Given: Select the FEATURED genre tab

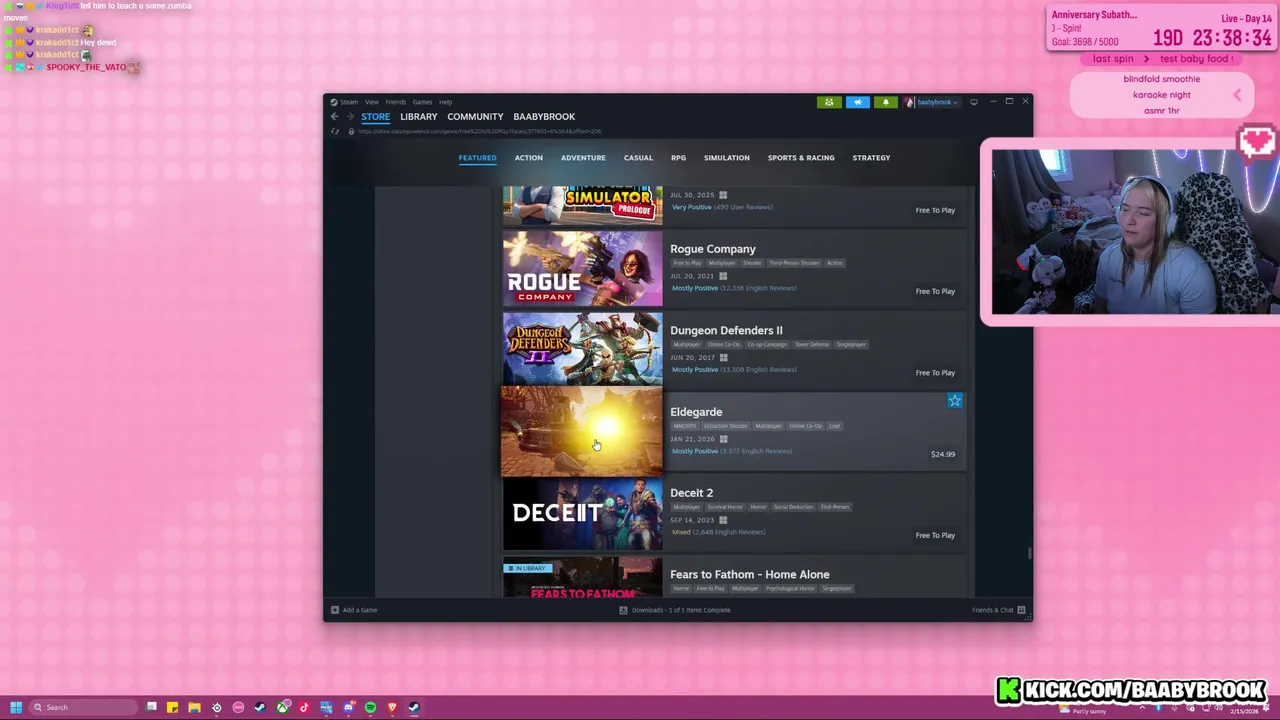Looking at the screenshot, I should click(477, 158).
